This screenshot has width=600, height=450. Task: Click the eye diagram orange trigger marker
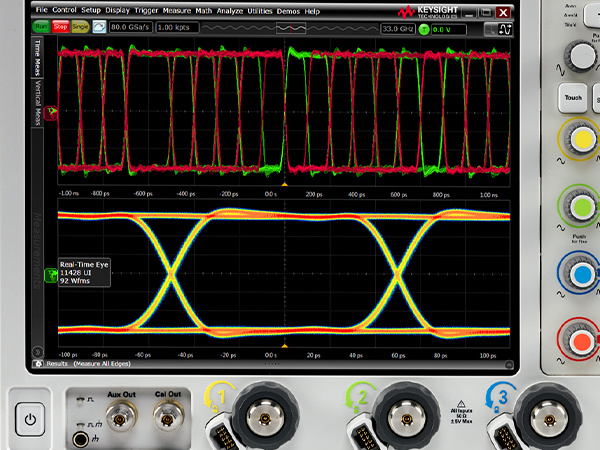tap(285, 346)
